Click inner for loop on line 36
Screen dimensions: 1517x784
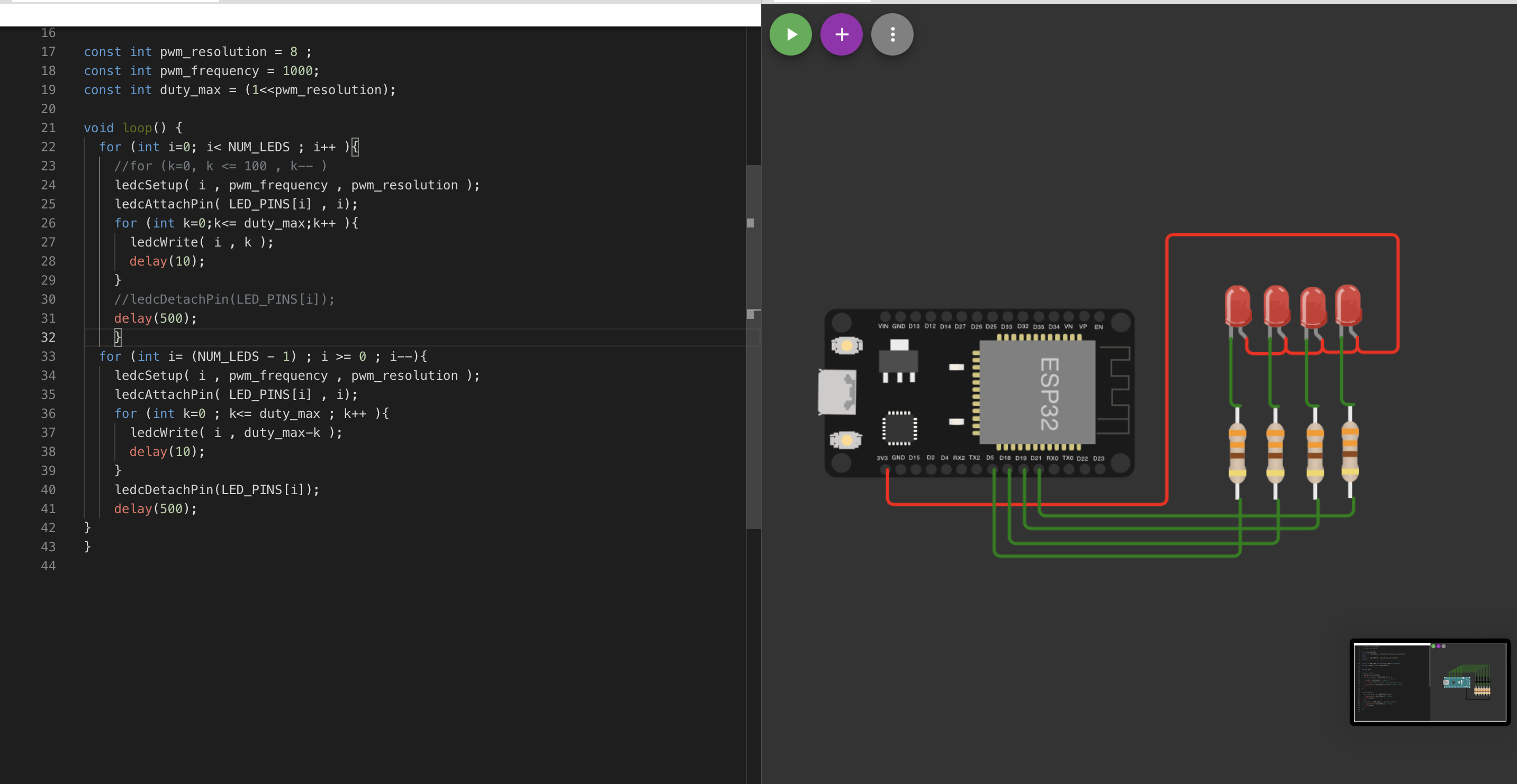coord(251,413)
